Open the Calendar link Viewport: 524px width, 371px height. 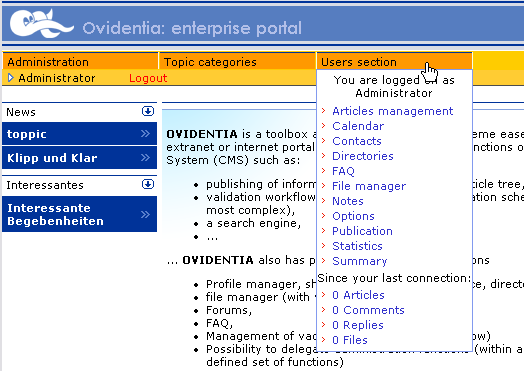[358, 126]
